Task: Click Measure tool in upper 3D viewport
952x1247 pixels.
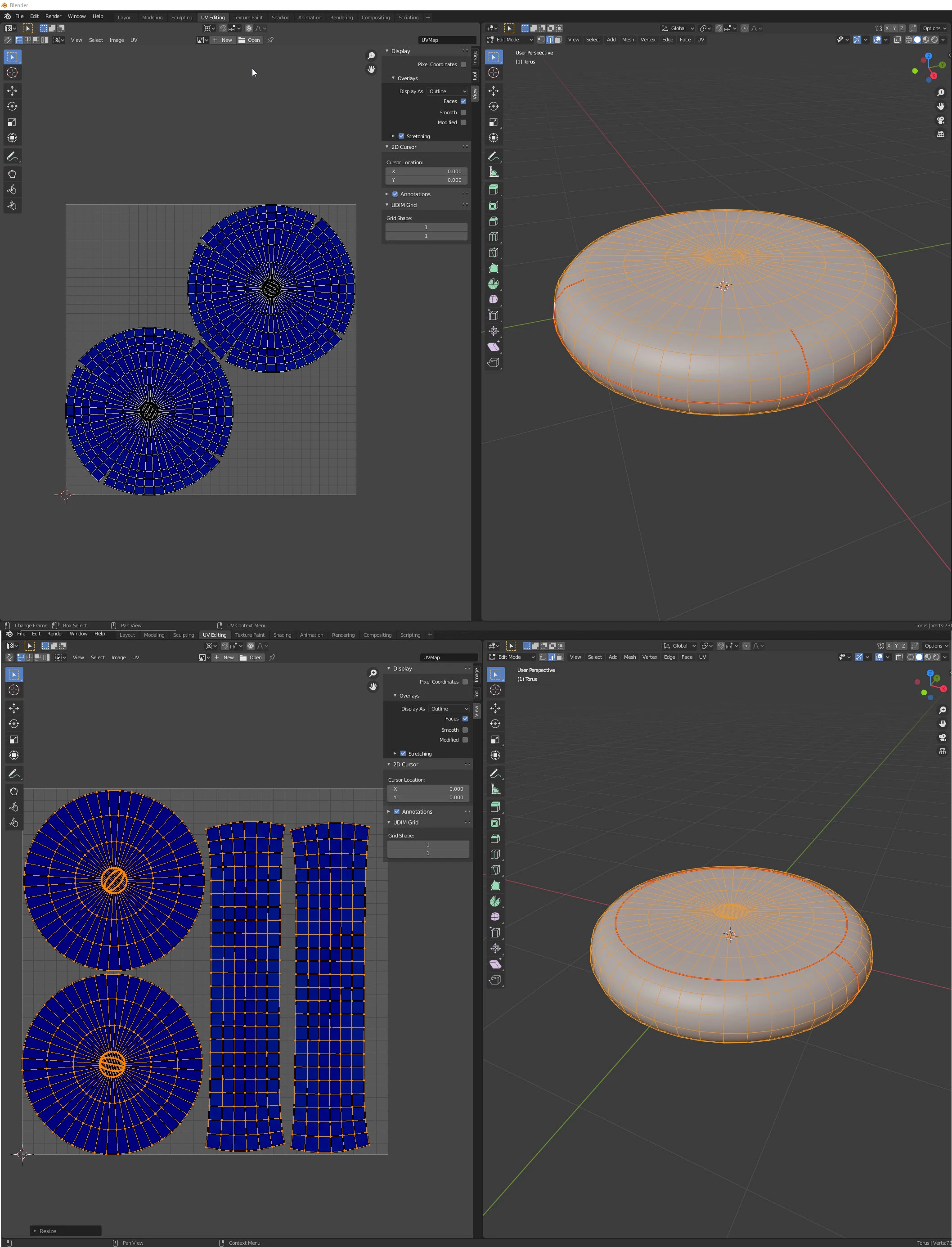Action: (494, 172)
